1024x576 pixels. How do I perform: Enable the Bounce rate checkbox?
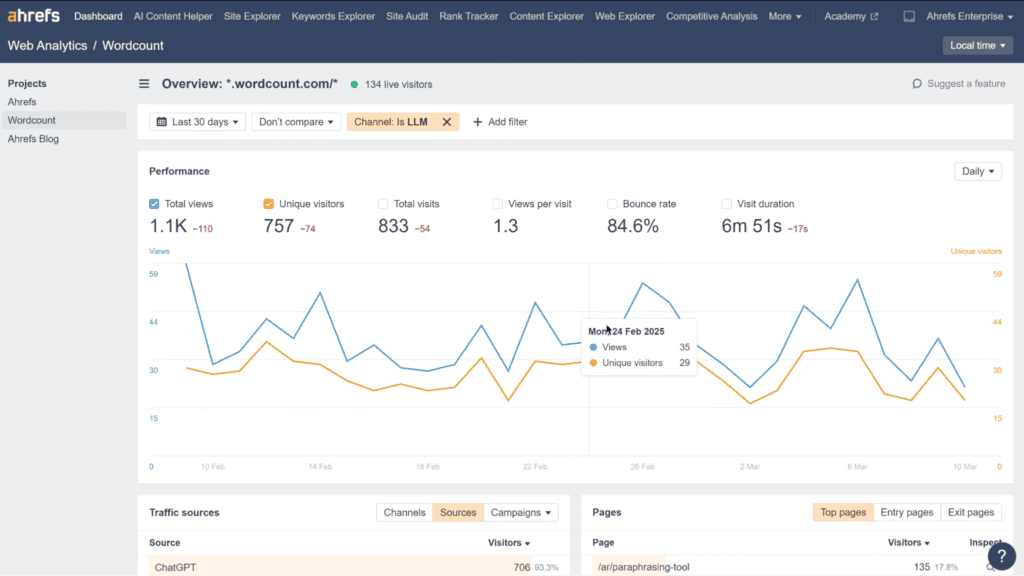pos(612,204)
